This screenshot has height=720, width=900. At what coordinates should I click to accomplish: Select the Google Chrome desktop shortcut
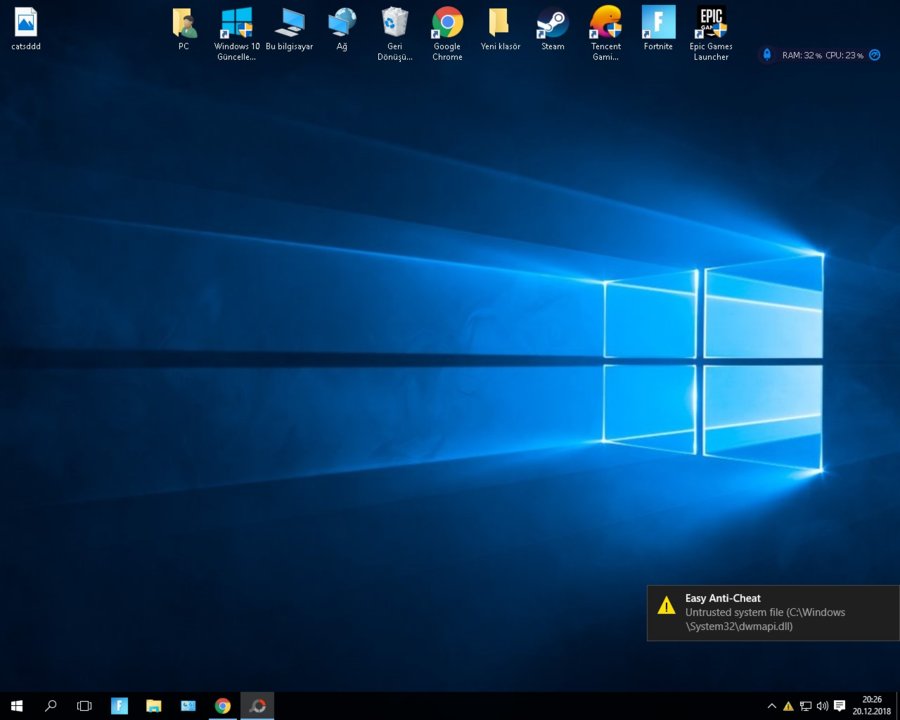click(447, 23)
